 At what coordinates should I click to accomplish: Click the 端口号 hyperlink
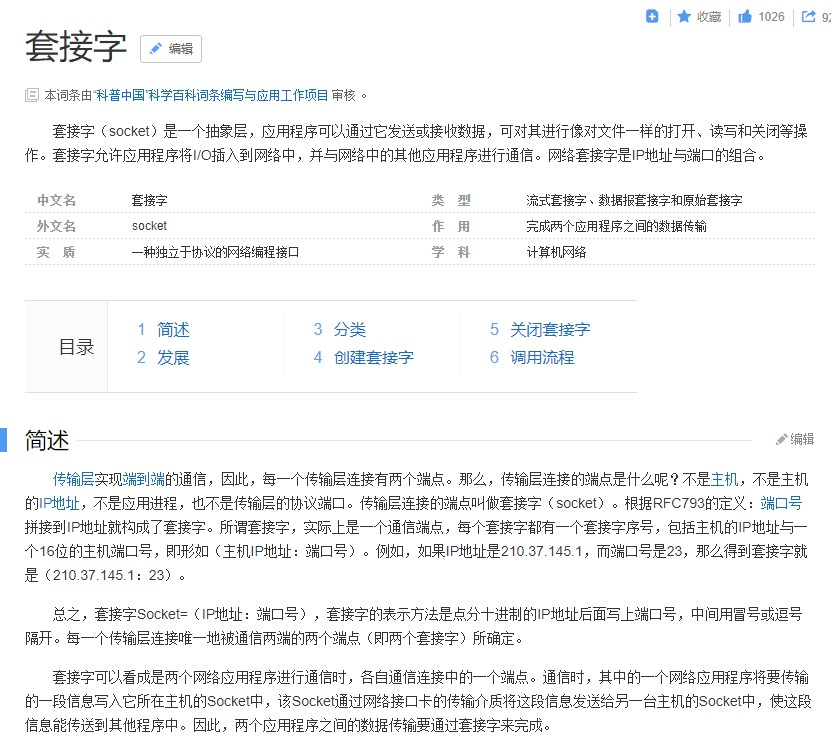(781, 502)
